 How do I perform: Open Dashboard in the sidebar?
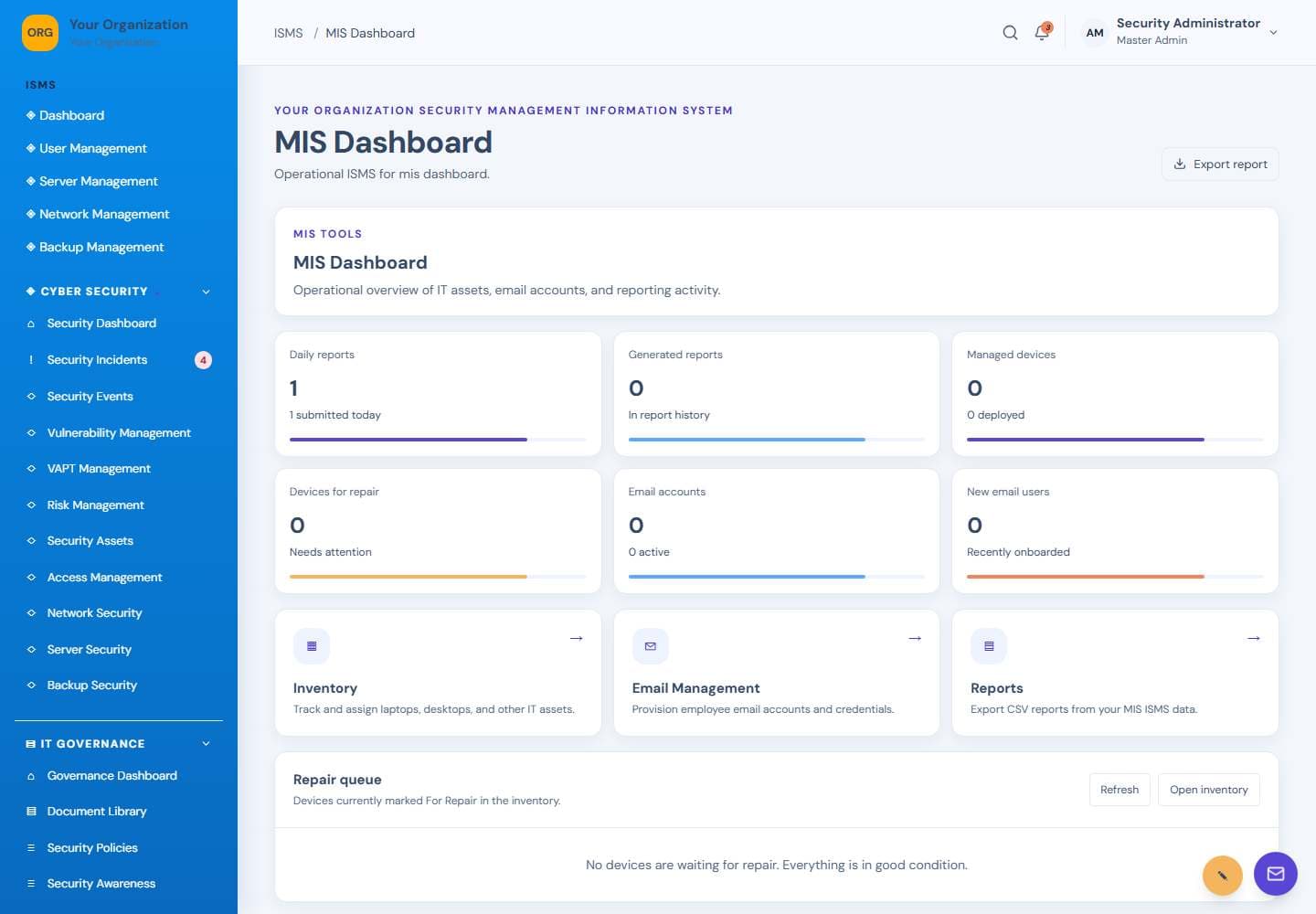click(119, 115)
